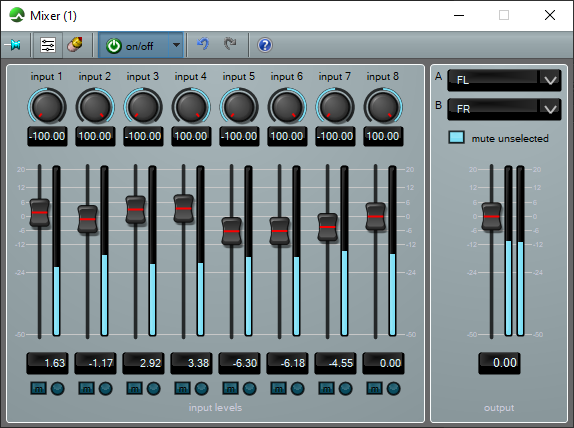Click the input 2 level fader handle
Screen dimensions: 574x428
click(x=87, y=219)
